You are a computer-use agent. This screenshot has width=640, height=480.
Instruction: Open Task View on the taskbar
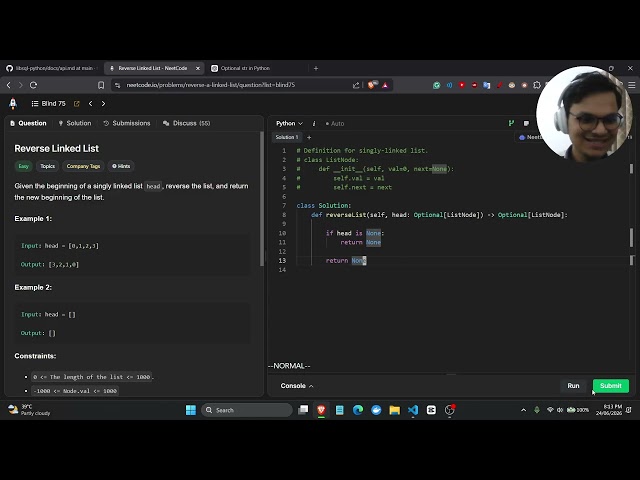click(303, 410)
